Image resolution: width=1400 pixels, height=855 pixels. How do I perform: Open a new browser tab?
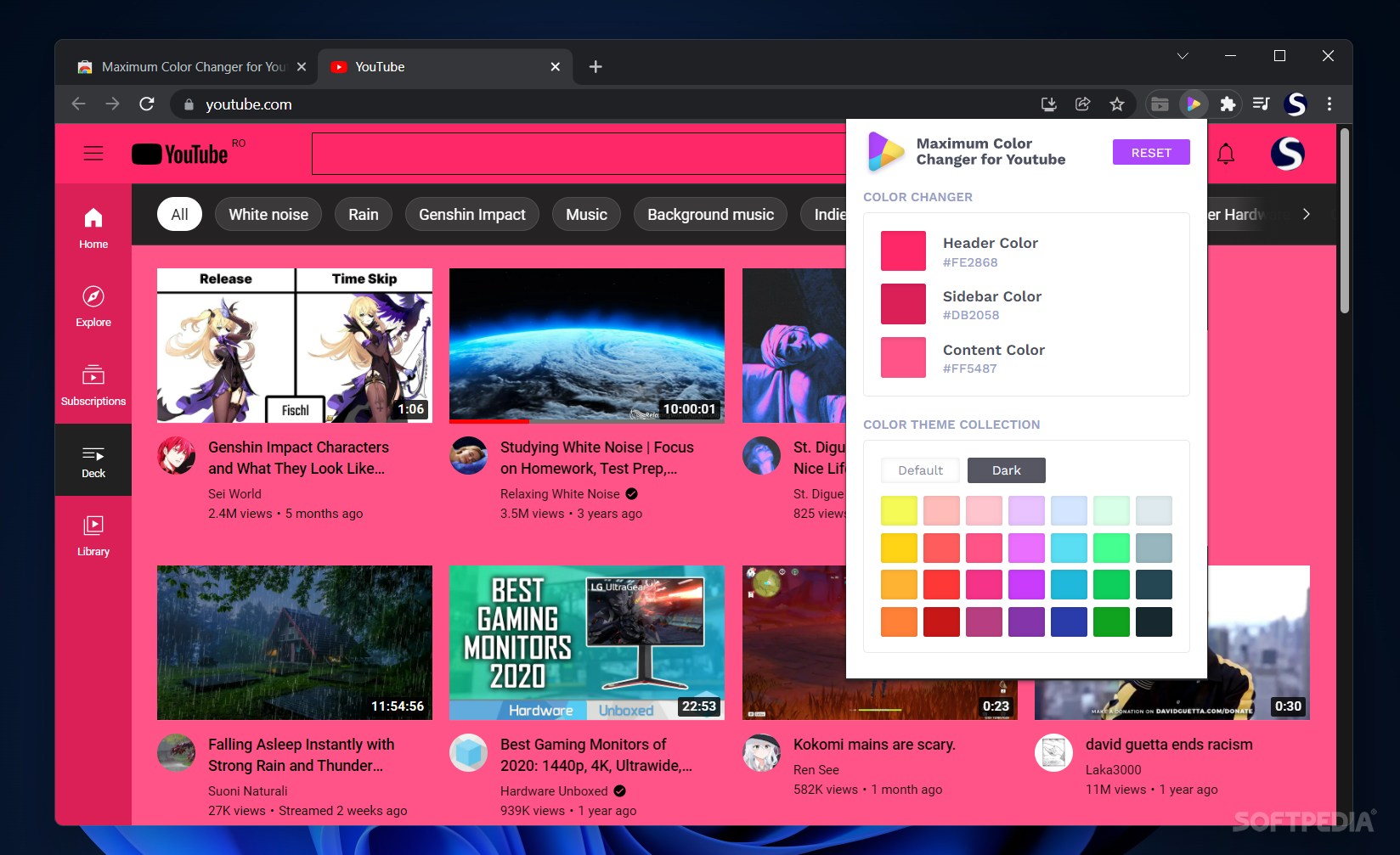596,66
